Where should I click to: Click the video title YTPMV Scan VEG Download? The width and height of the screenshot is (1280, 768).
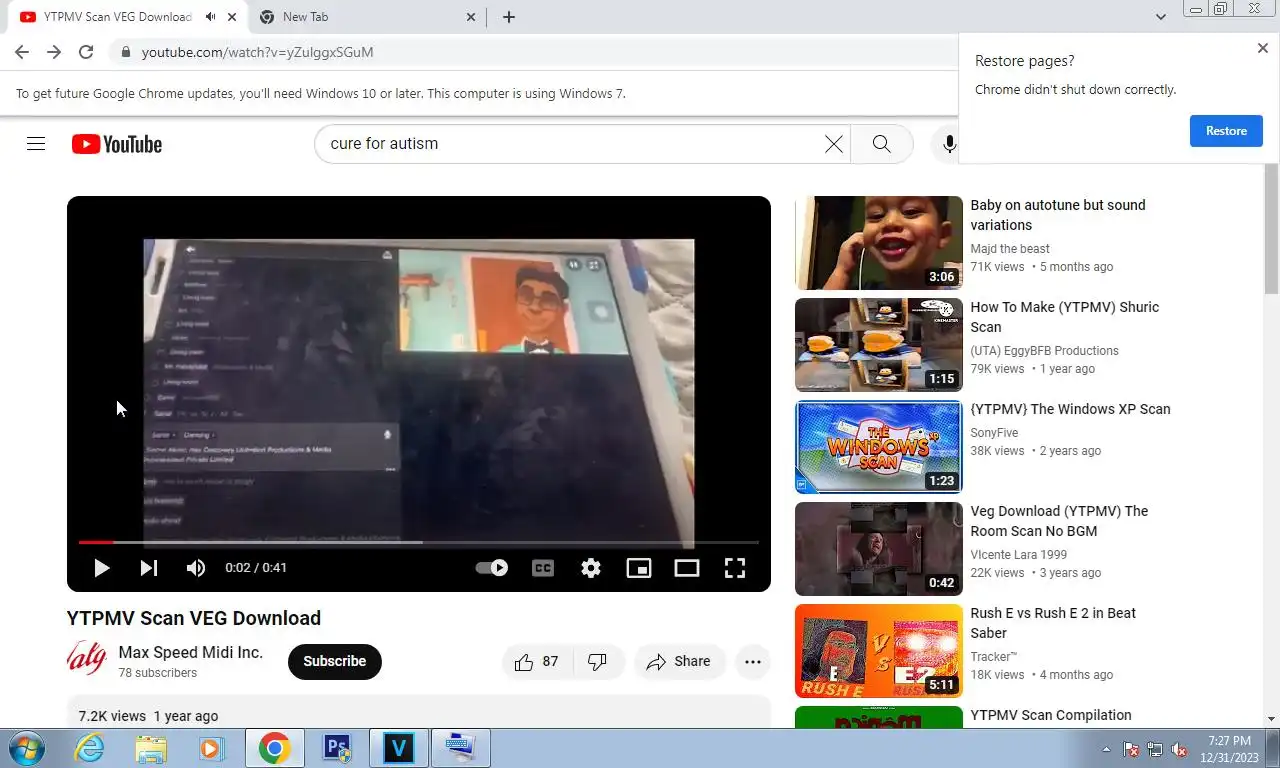(194, 618)
